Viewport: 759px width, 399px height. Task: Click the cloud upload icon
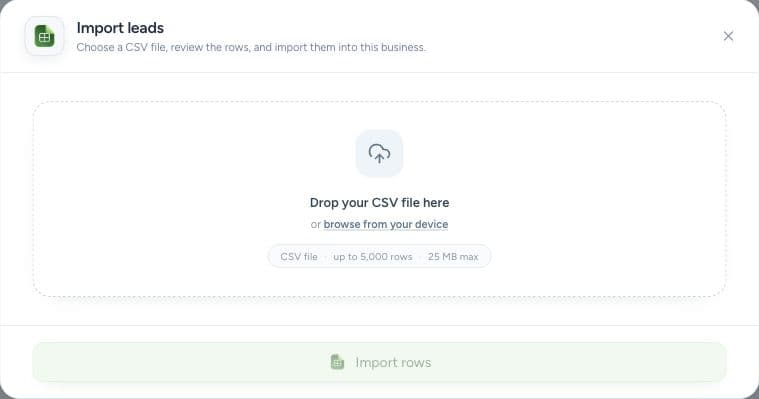click(379, 153)
